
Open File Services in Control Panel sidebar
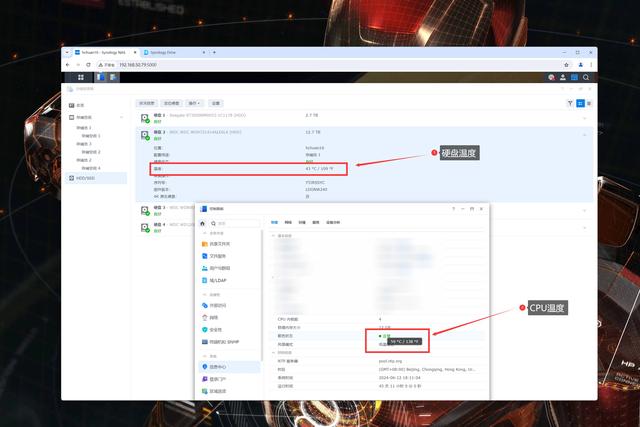214,256
